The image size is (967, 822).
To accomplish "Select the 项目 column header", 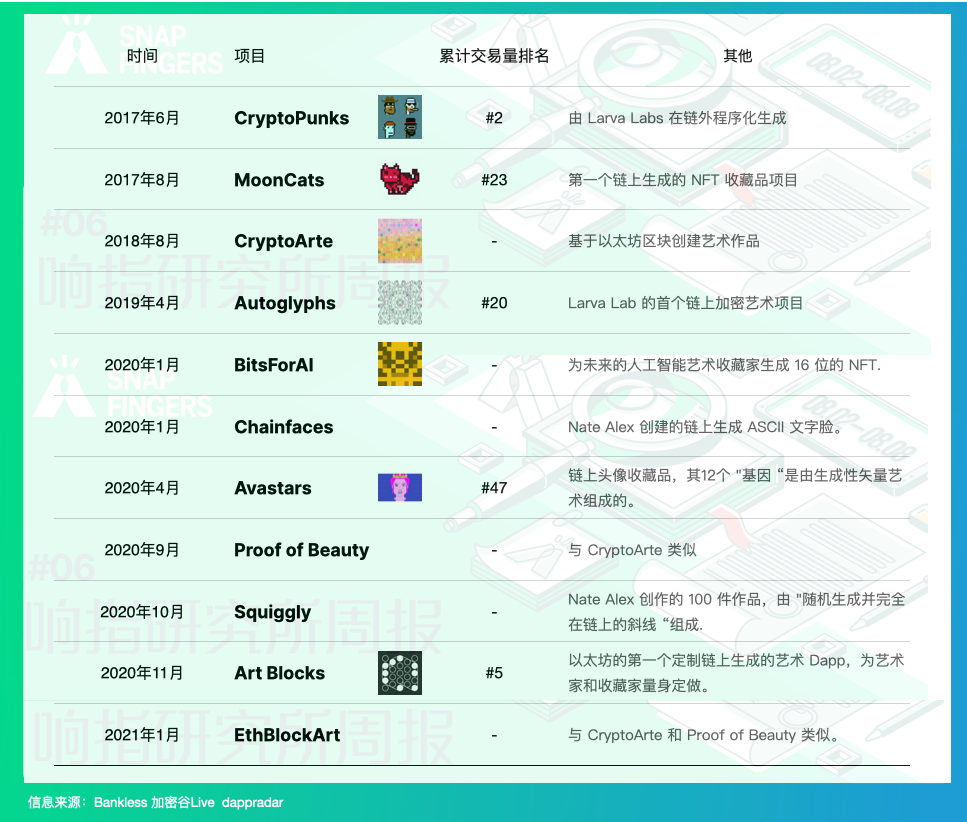I will [250, 56].
